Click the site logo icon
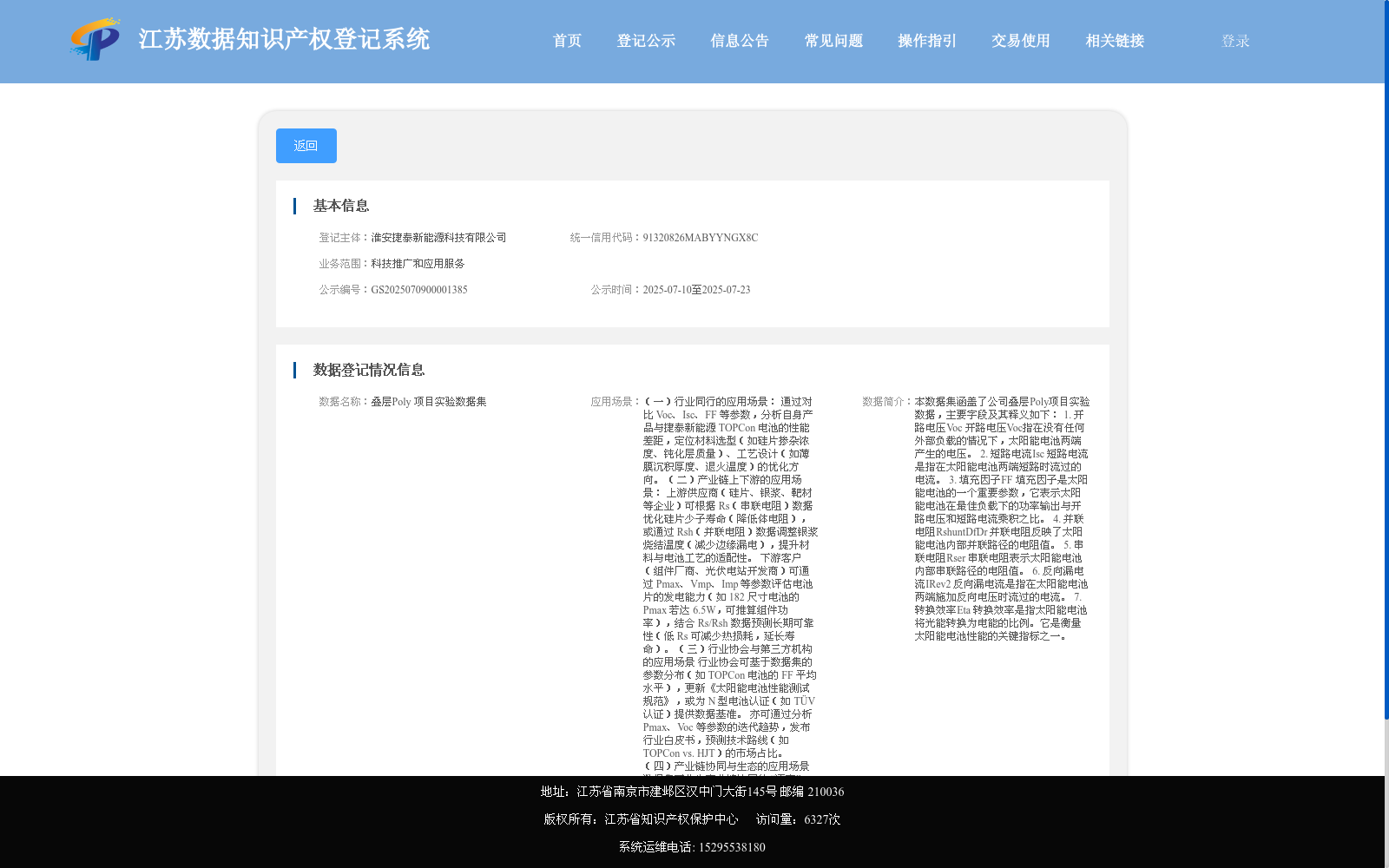The height and width of the screenshot is (868, 1389). (95, 40)
